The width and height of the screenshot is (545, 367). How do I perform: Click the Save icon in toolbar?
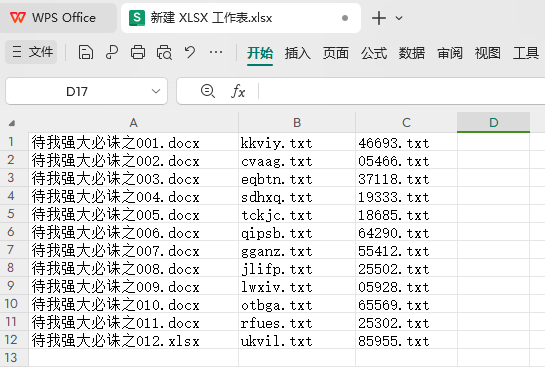tap(86, 52)
